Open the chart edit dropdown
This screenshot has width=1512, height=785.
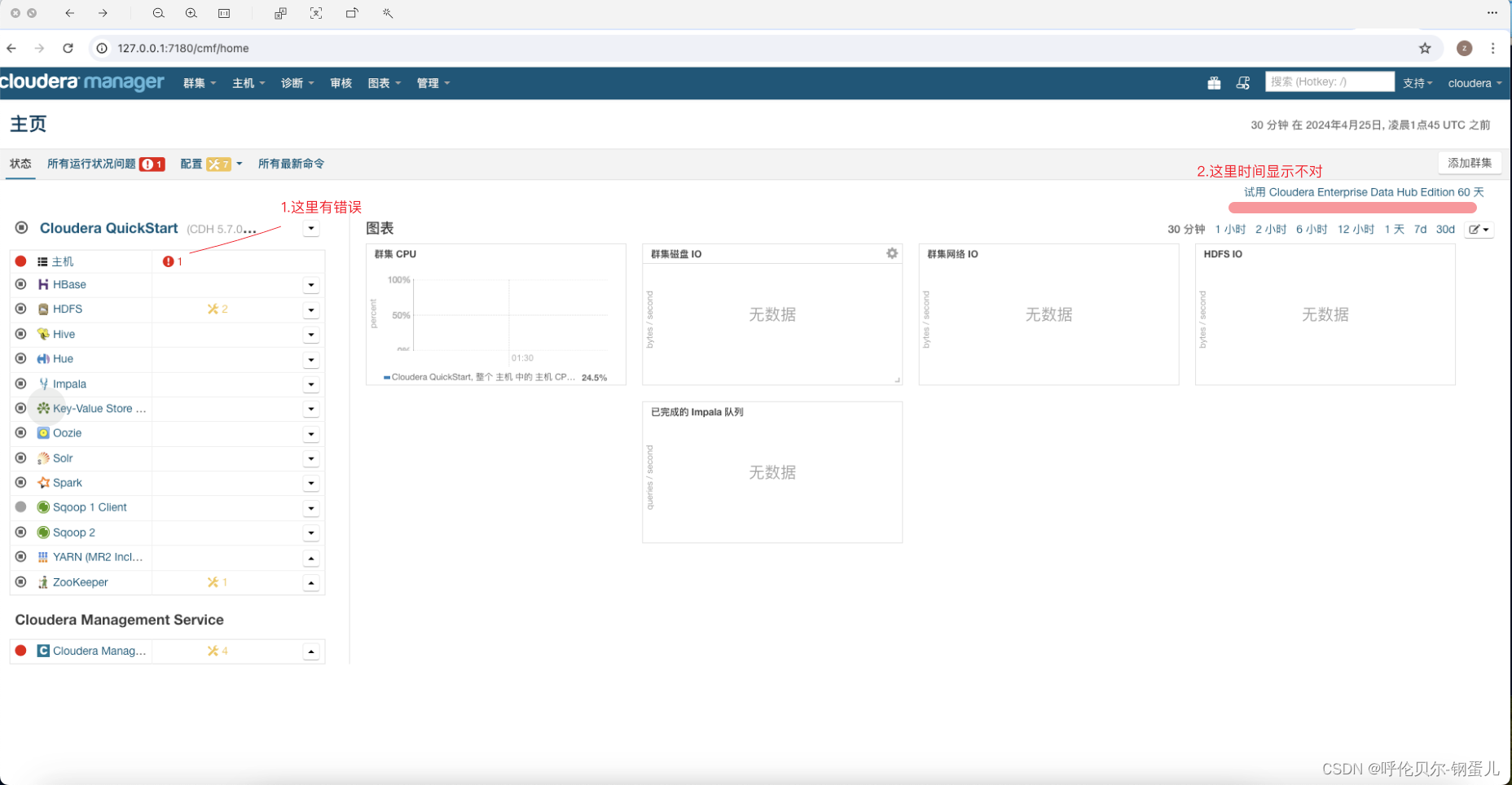click(1479, 230)
